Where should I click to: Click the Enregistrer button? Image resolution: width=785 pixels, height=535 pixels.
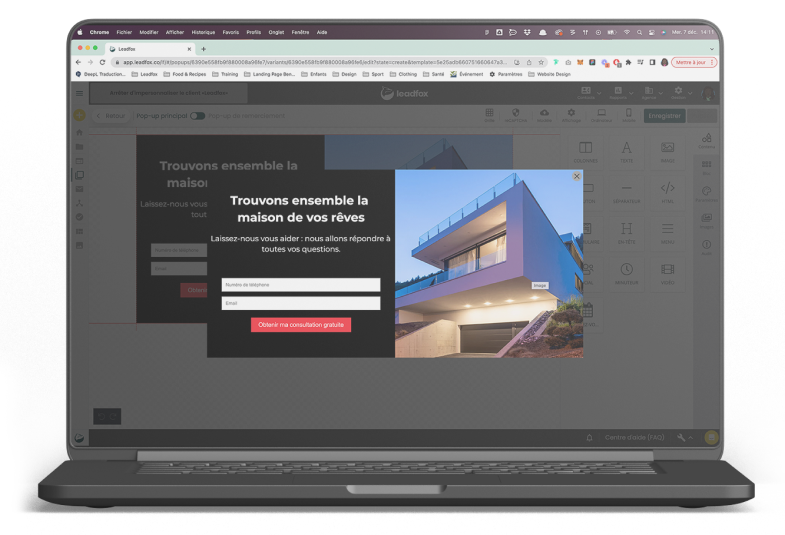664,116
